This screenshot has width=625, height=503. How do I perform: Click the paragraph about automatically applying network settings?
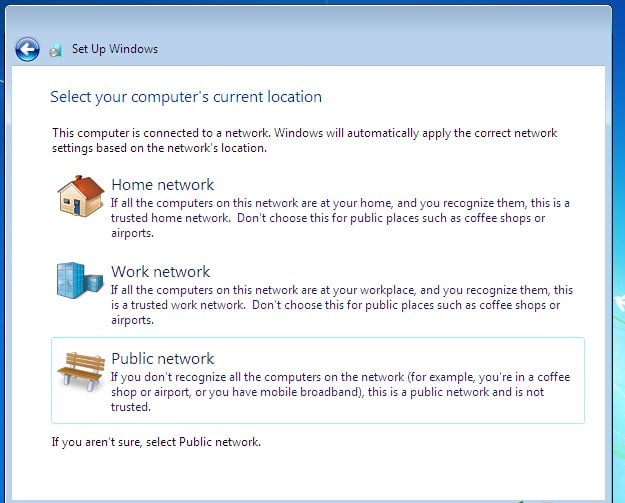[305, 140]
